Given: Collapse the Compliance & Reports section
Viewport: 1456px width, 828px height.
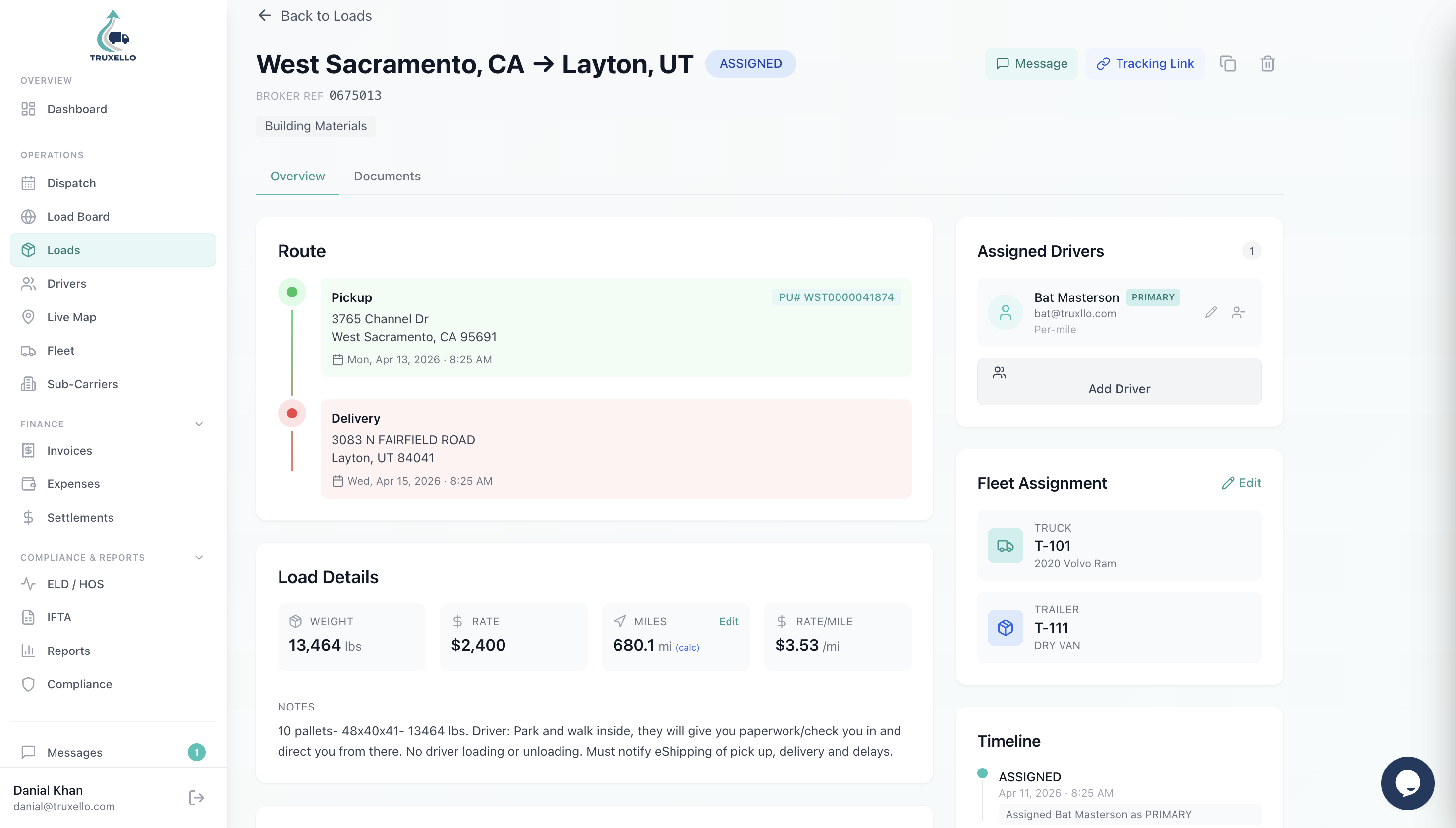Looking at the screenshot, I should point(198,557).
